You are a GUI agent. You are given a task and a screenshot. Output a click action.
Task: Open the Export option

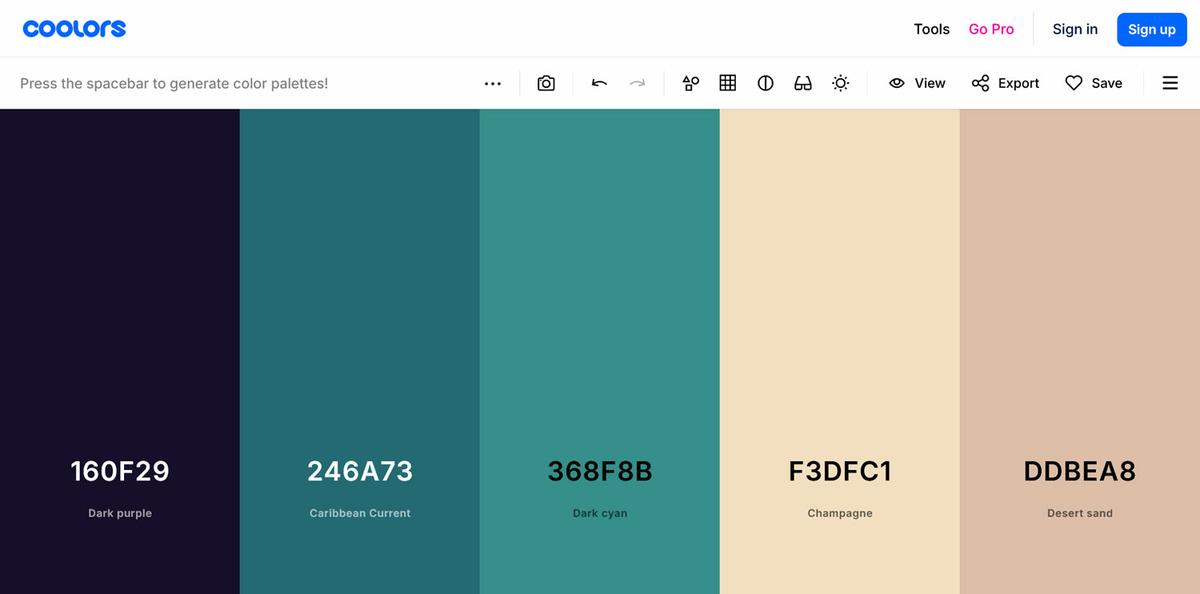(x=1006, y=83)
